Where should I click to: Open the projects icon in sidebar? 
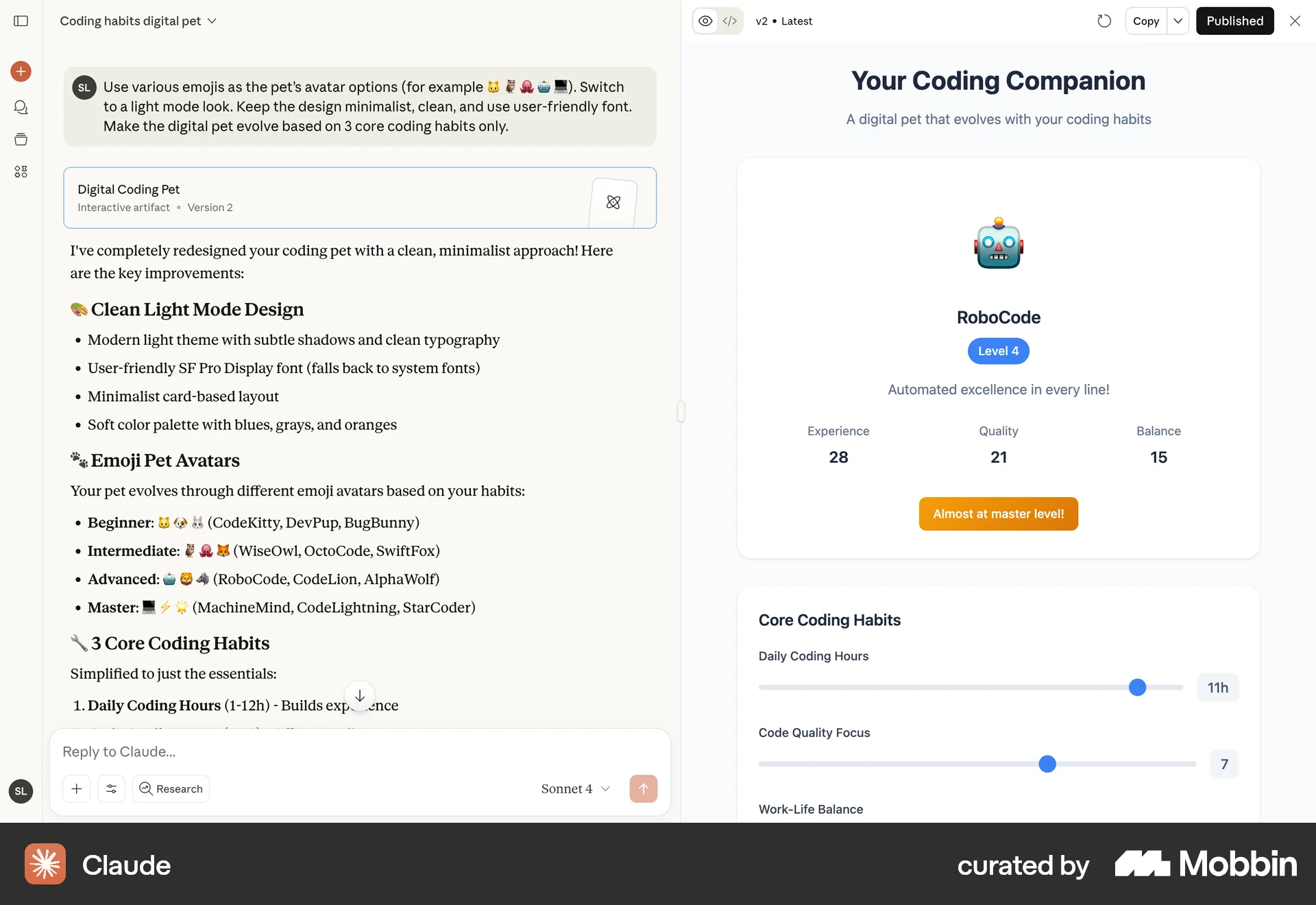[x=21, y=139]
